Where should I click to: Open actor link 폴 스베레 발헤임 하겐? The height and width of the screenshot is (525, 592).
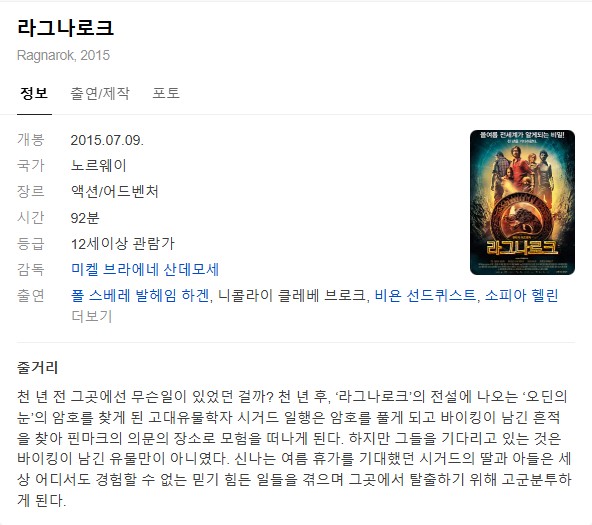(140, 296)
